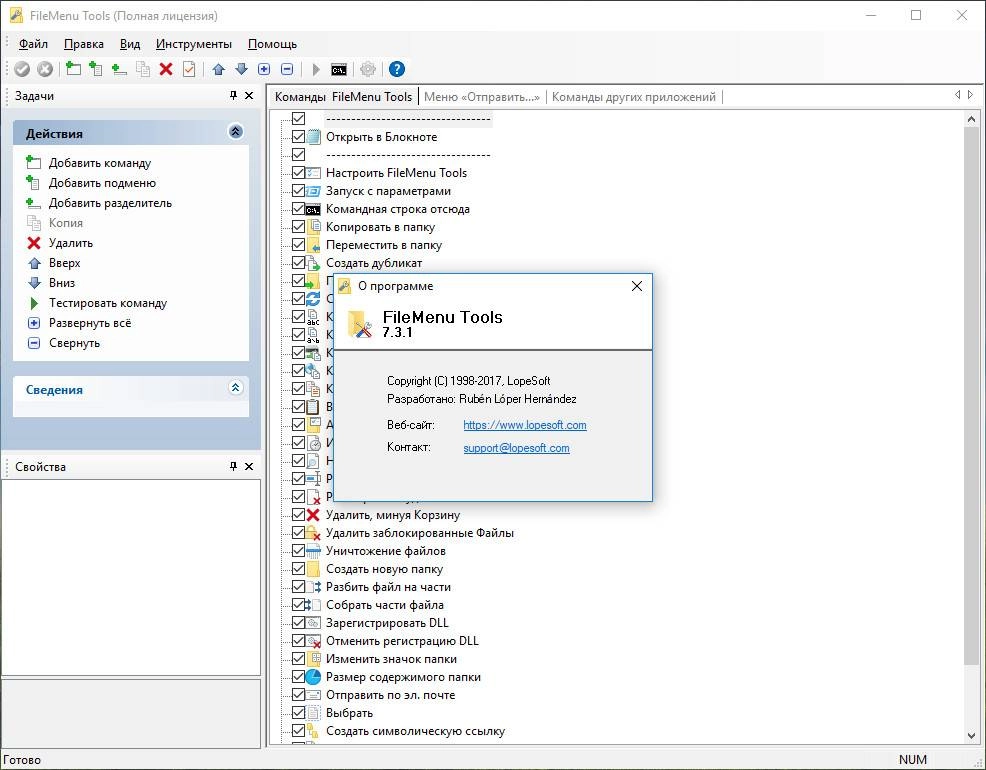
Task: Click the grey gear settings toolbar icon
Action: pyautogui.click(x=368, y=69)
